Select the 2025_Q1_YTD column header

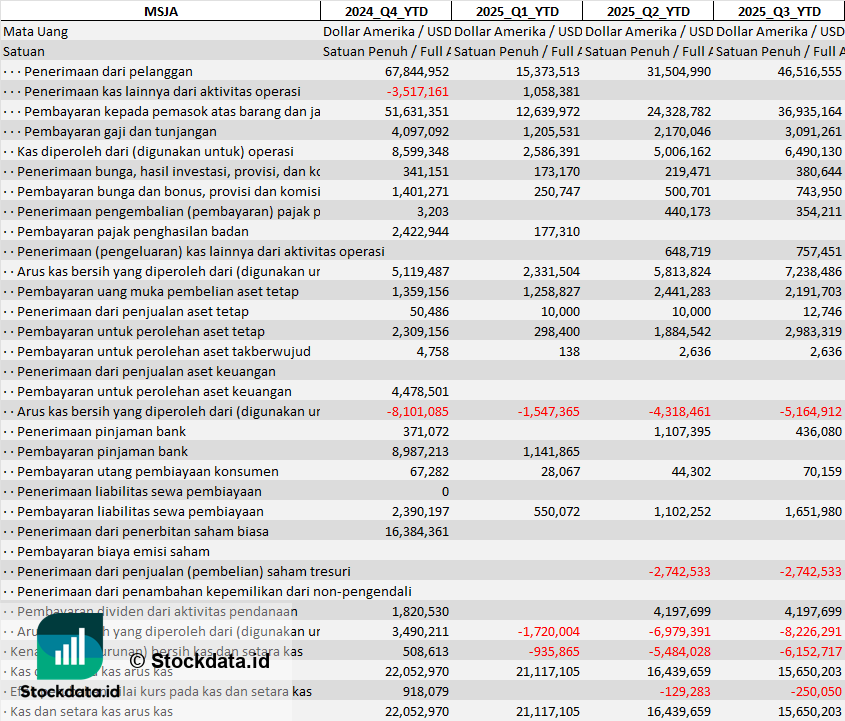click(516, 11)
